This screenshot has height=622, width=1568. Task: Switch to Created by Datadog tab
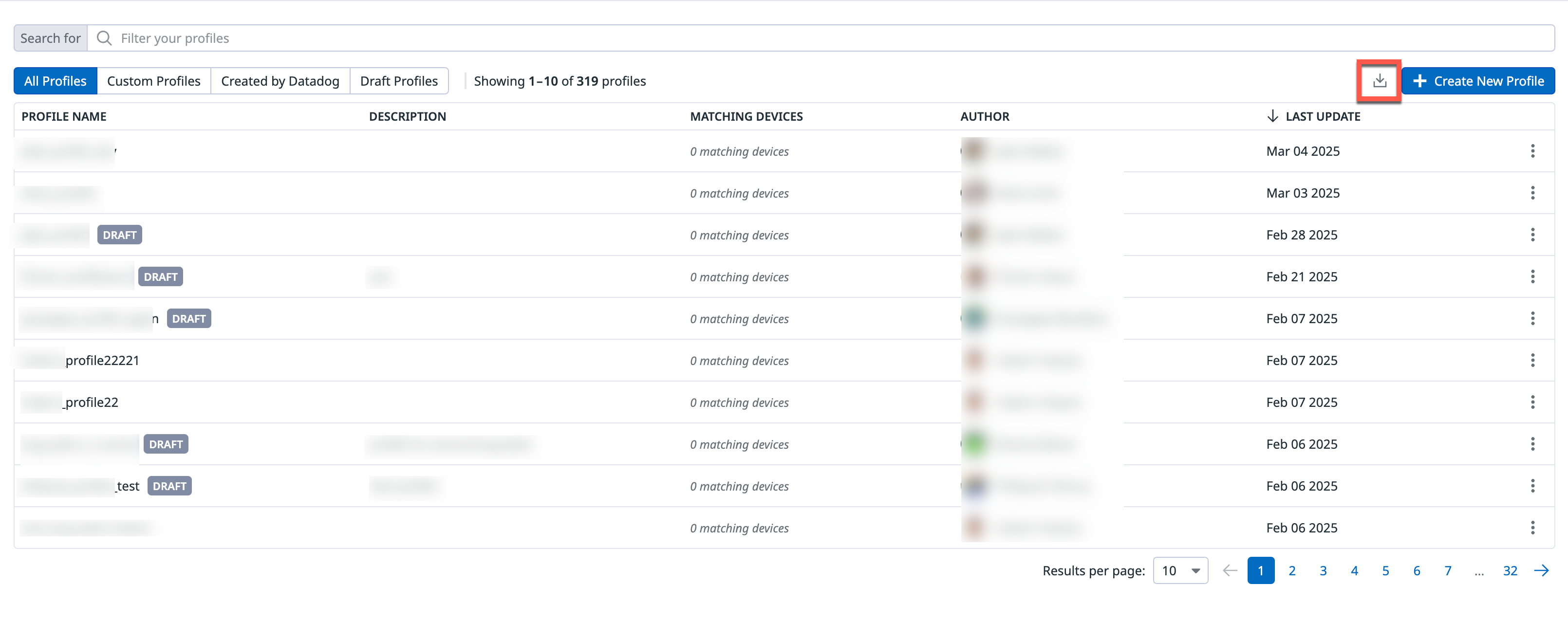point(280,81)
